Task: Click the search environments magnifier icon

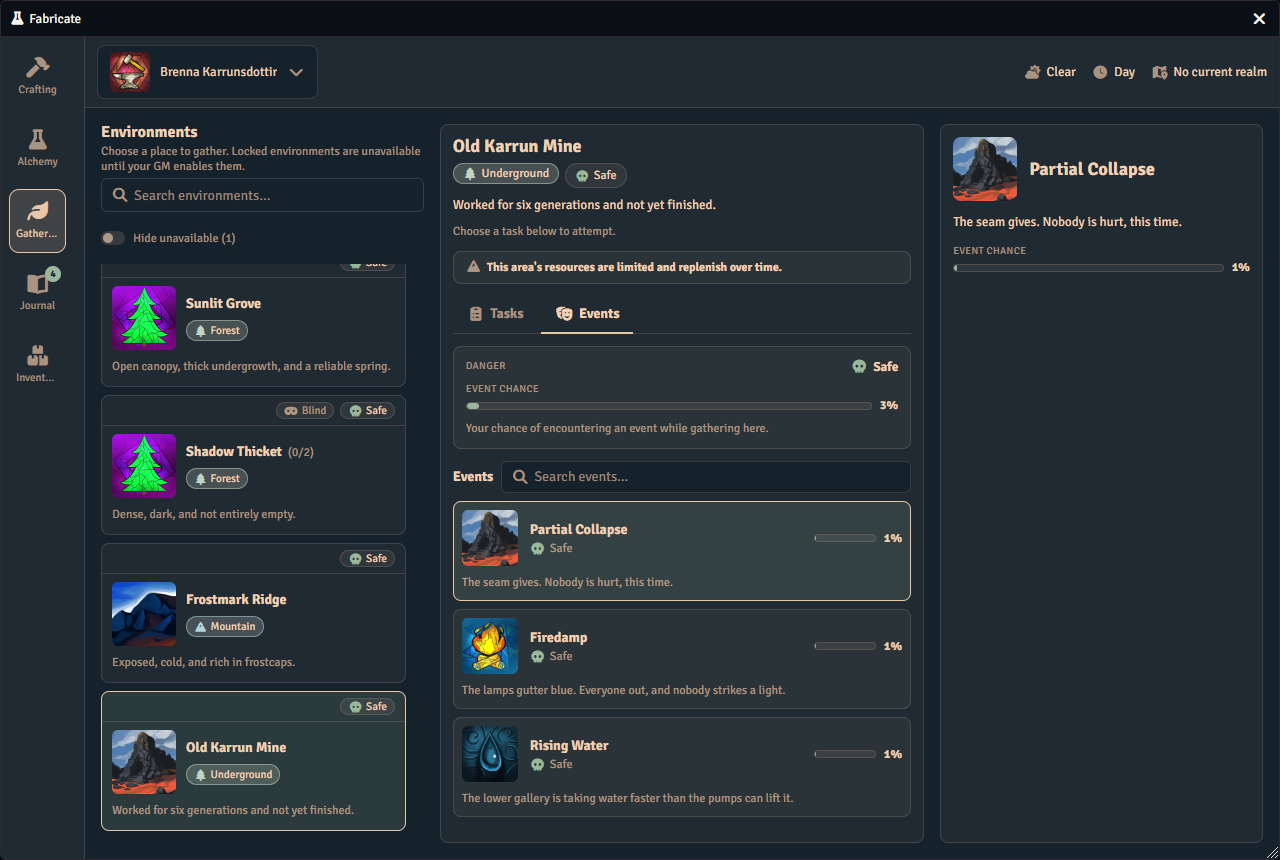Action: (x=120, y=195)
